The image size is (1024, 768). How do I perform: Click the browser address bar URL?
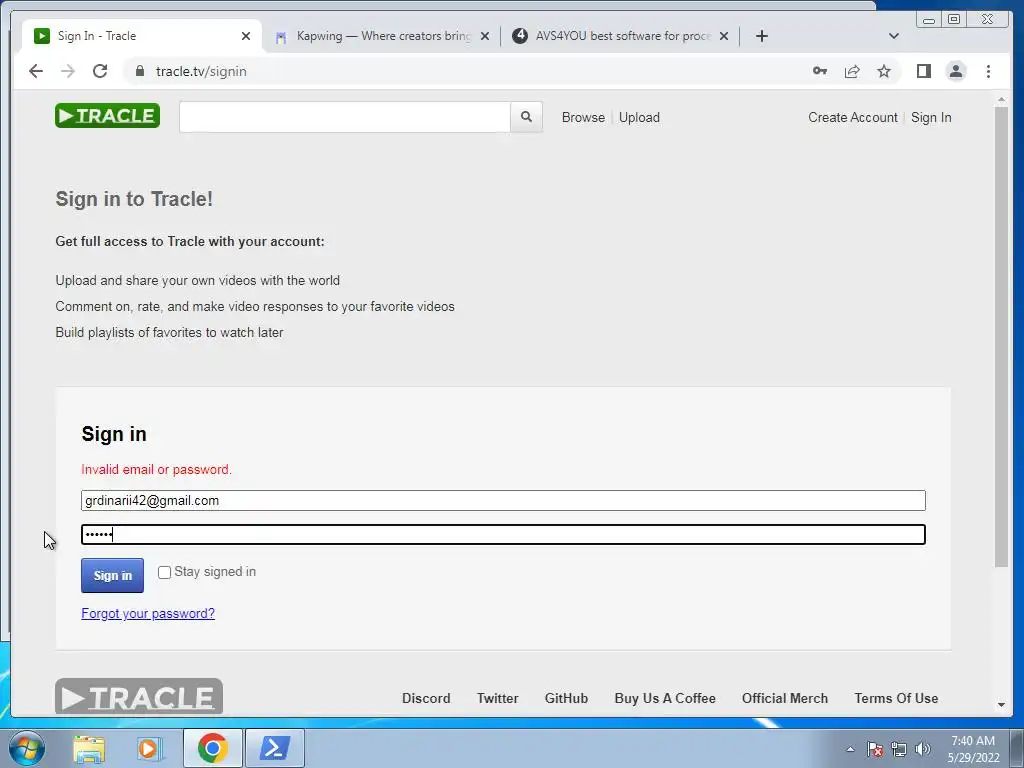pos(201,71)
